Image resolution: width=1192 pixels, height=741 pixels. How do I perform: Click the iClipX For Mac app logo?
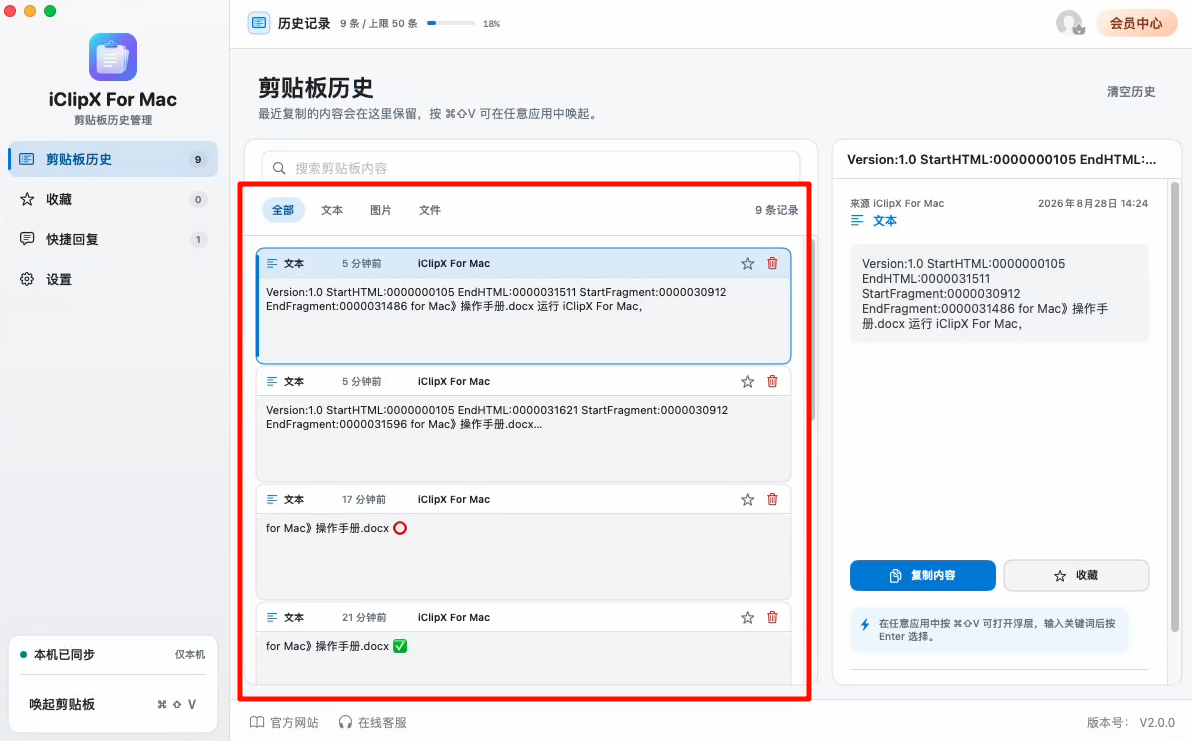113,57
